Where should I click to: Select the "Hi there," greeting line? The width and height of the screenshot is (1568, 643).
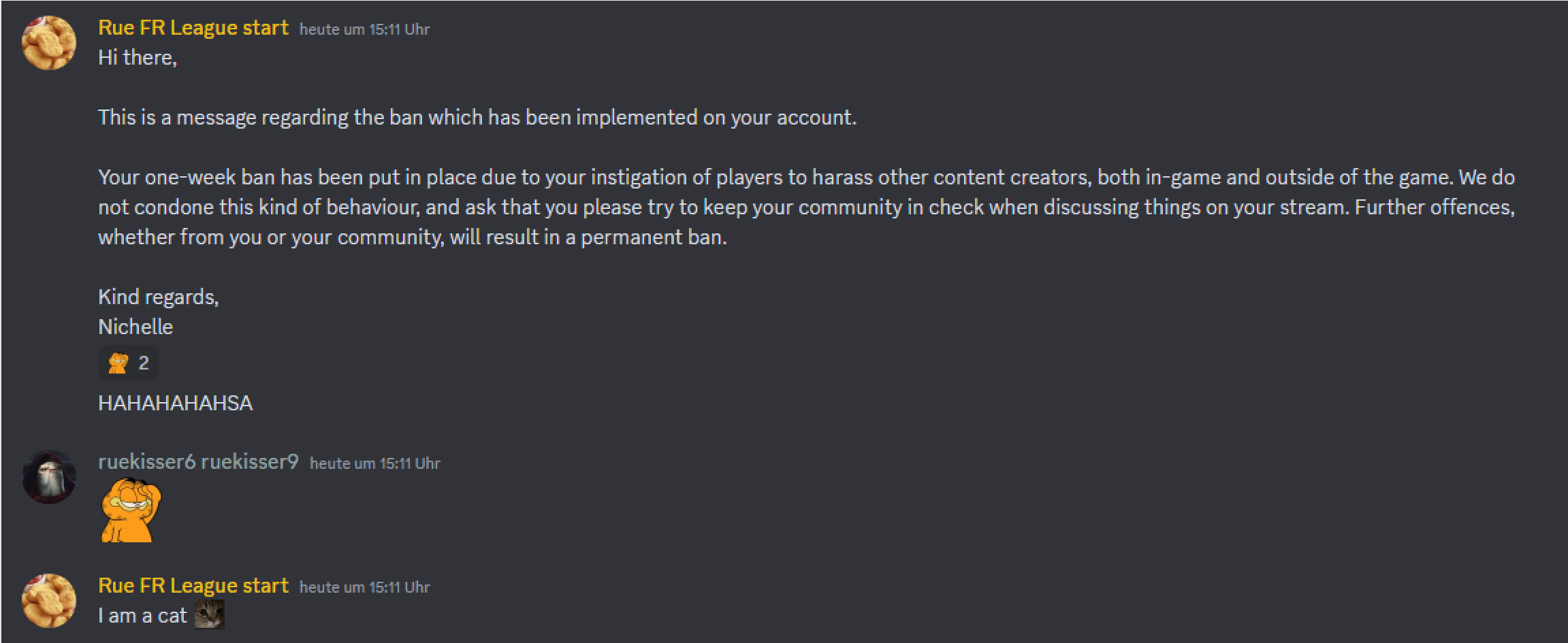[x=138, y=58]
